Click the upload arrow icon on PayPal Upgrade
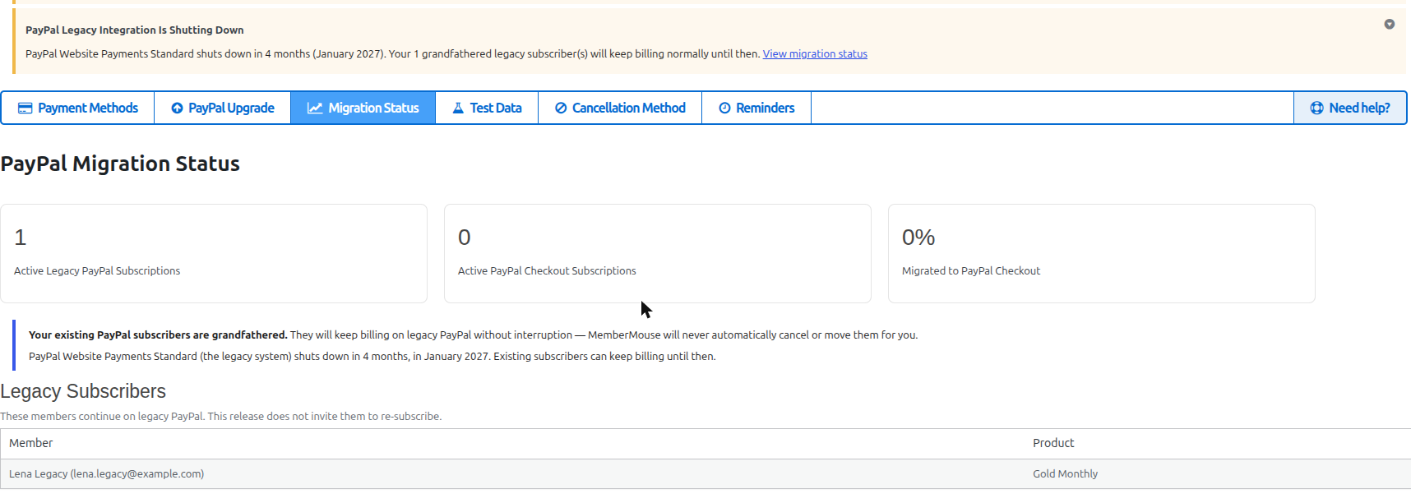 click(177, 108)
